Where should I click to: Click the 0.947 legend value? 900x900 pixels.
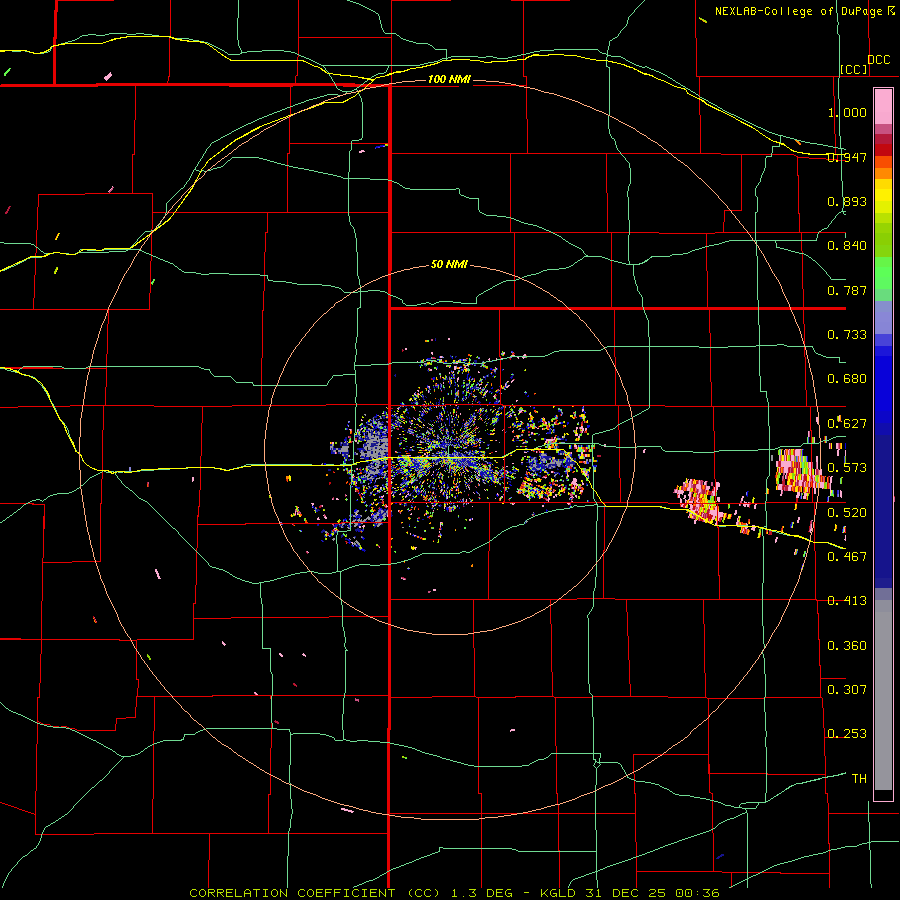847,157
